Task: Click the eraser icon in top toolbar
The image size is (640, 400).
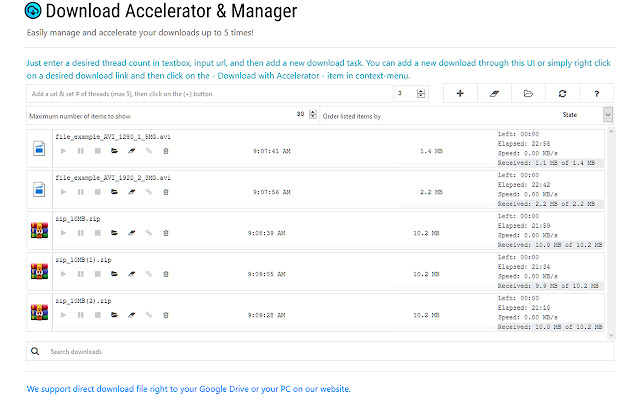Action: (492, 93)
